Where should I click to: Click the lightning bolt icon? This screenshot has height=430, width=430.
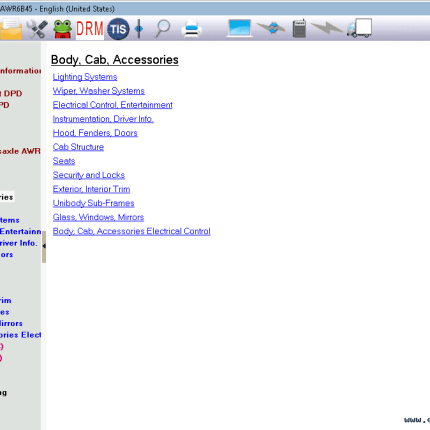coord(327,28)
